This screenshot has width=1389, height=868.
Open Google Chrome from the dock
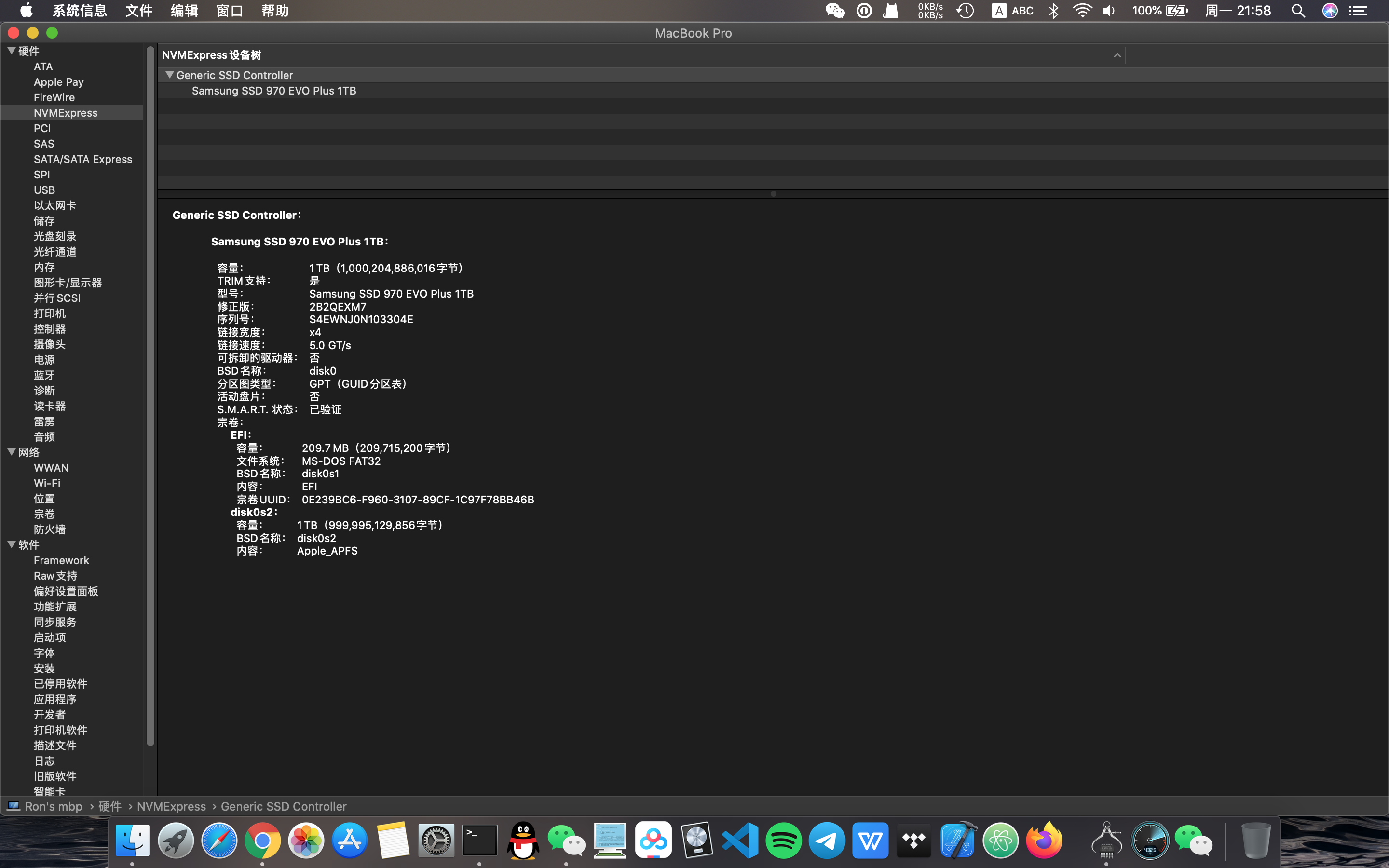click(262, 841)
